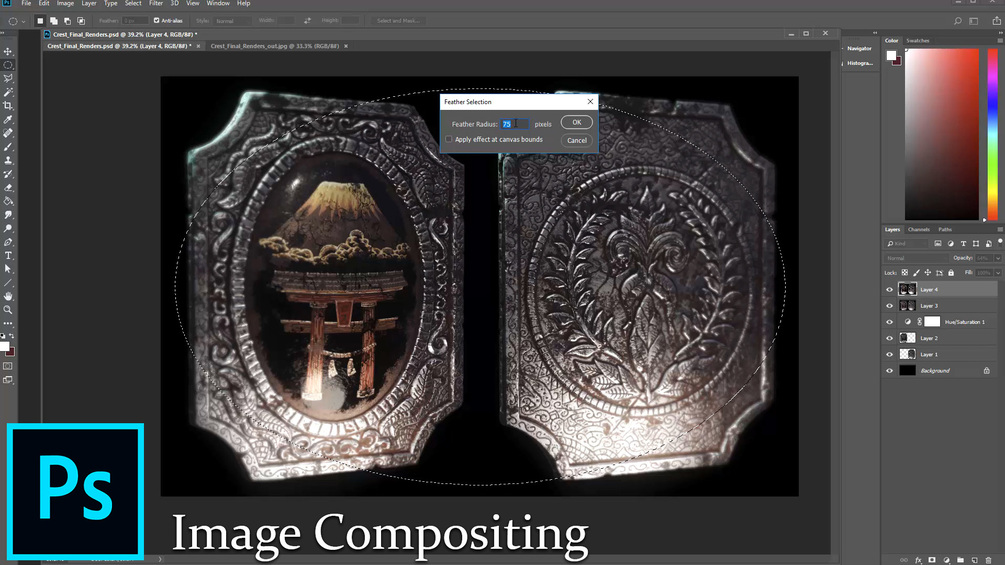Select the Path Selection tool
1005x565 pixels.
click(8, 269)
